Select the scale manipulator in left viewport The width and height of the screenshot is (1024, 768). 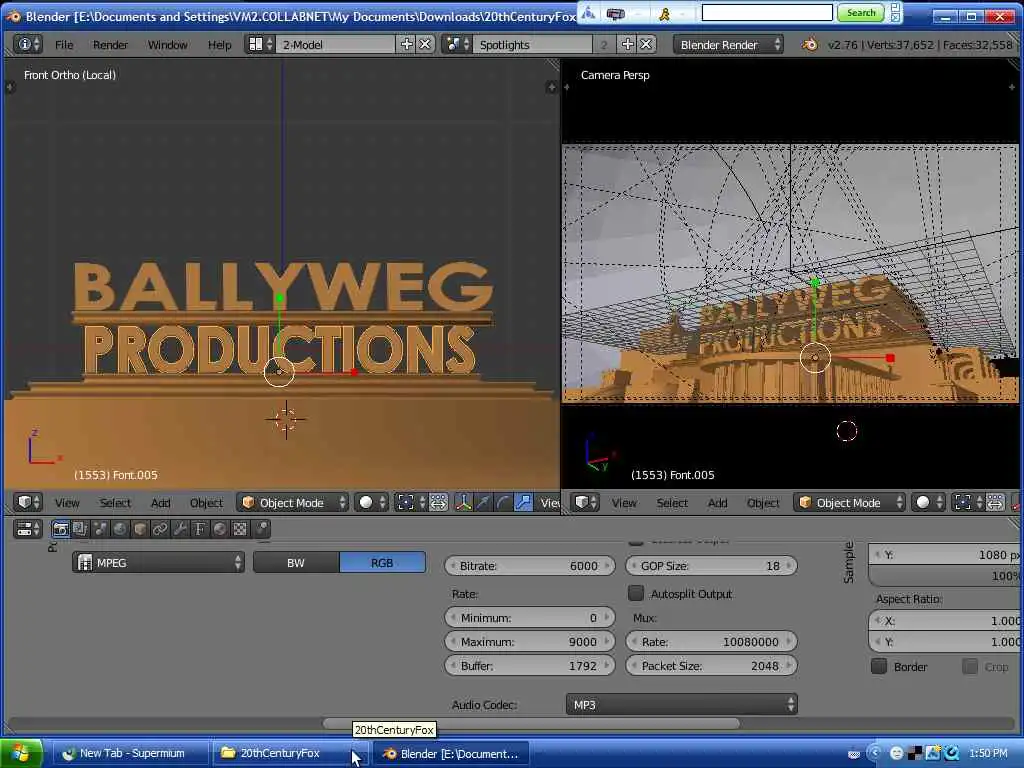(523, 502)
